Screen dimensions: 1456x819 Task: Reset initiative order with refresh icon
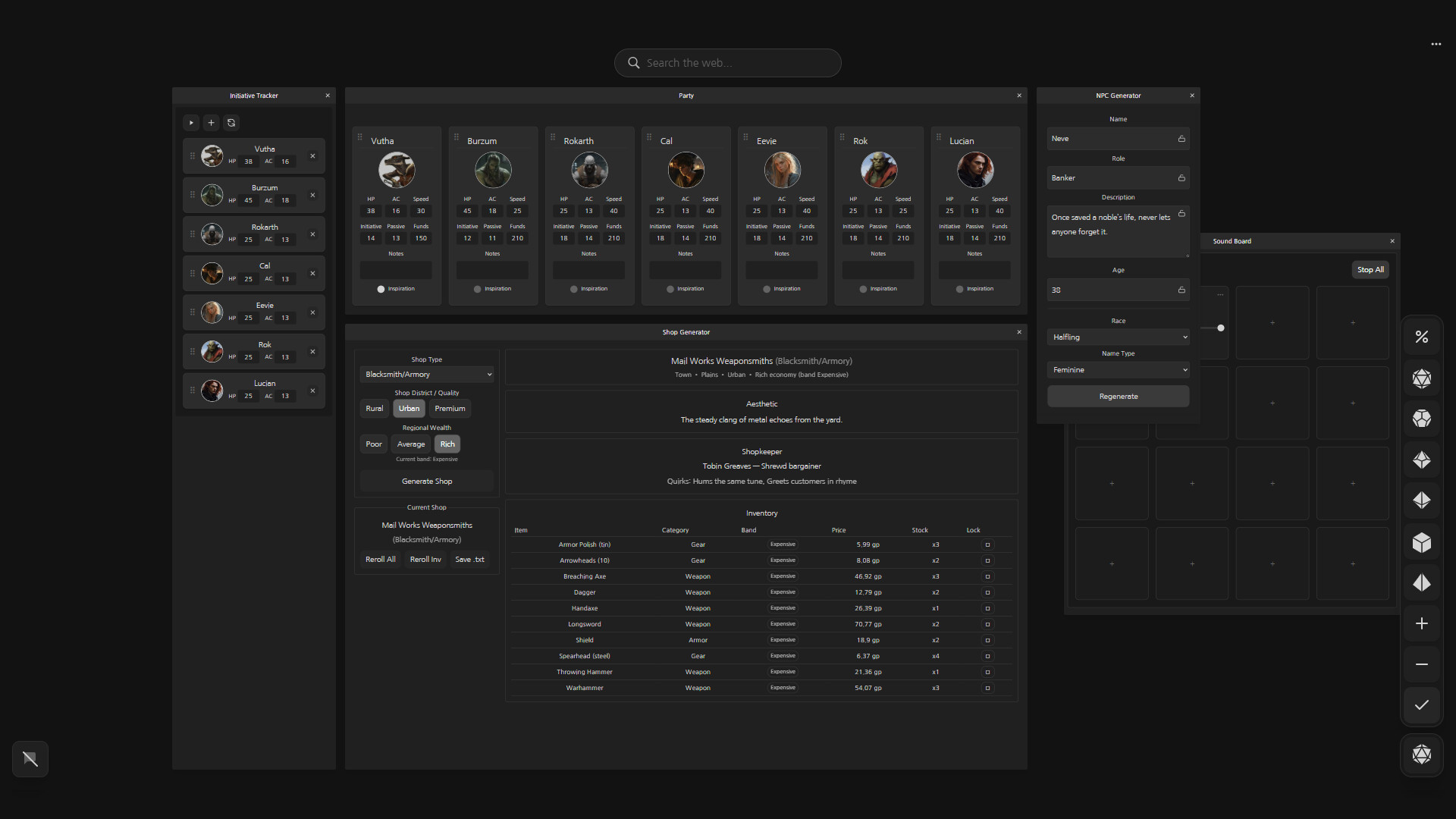tap(231, 122)
